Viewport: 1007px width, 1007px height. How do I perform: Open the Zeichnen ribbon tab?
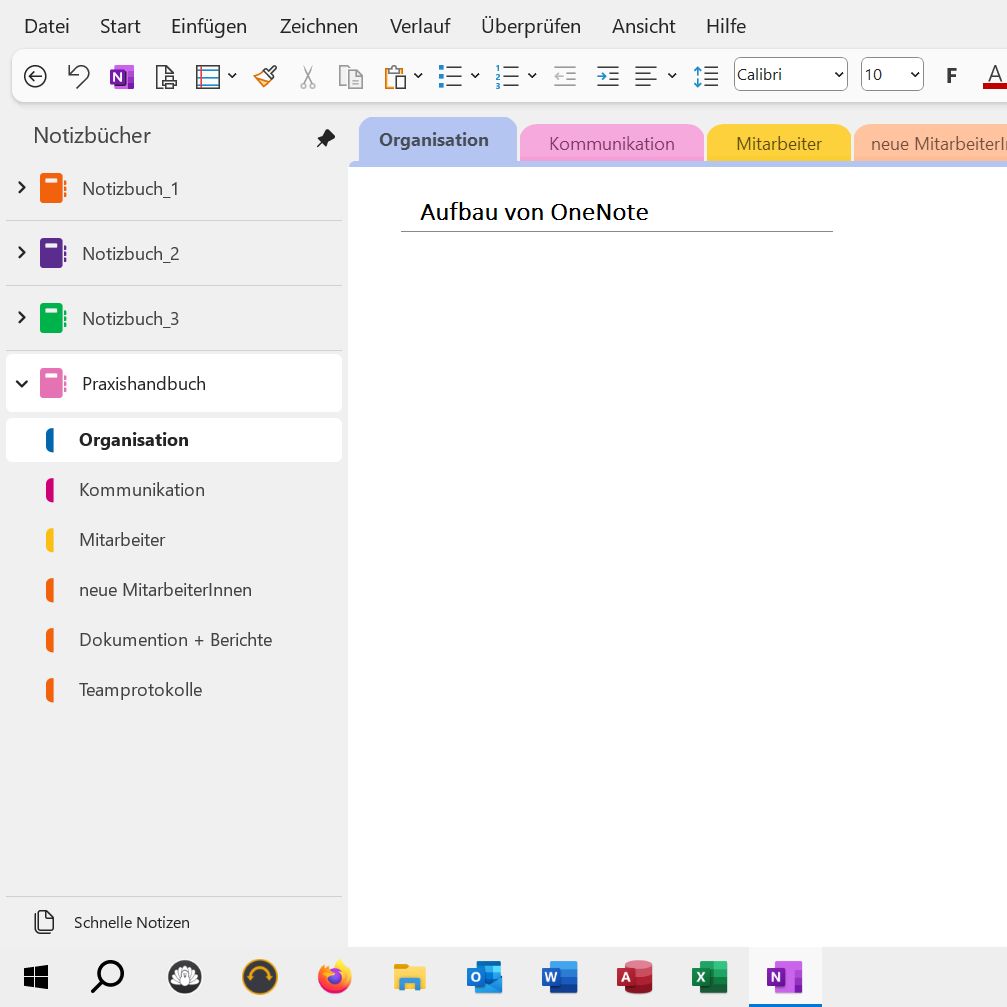click(x=319, y=26)
